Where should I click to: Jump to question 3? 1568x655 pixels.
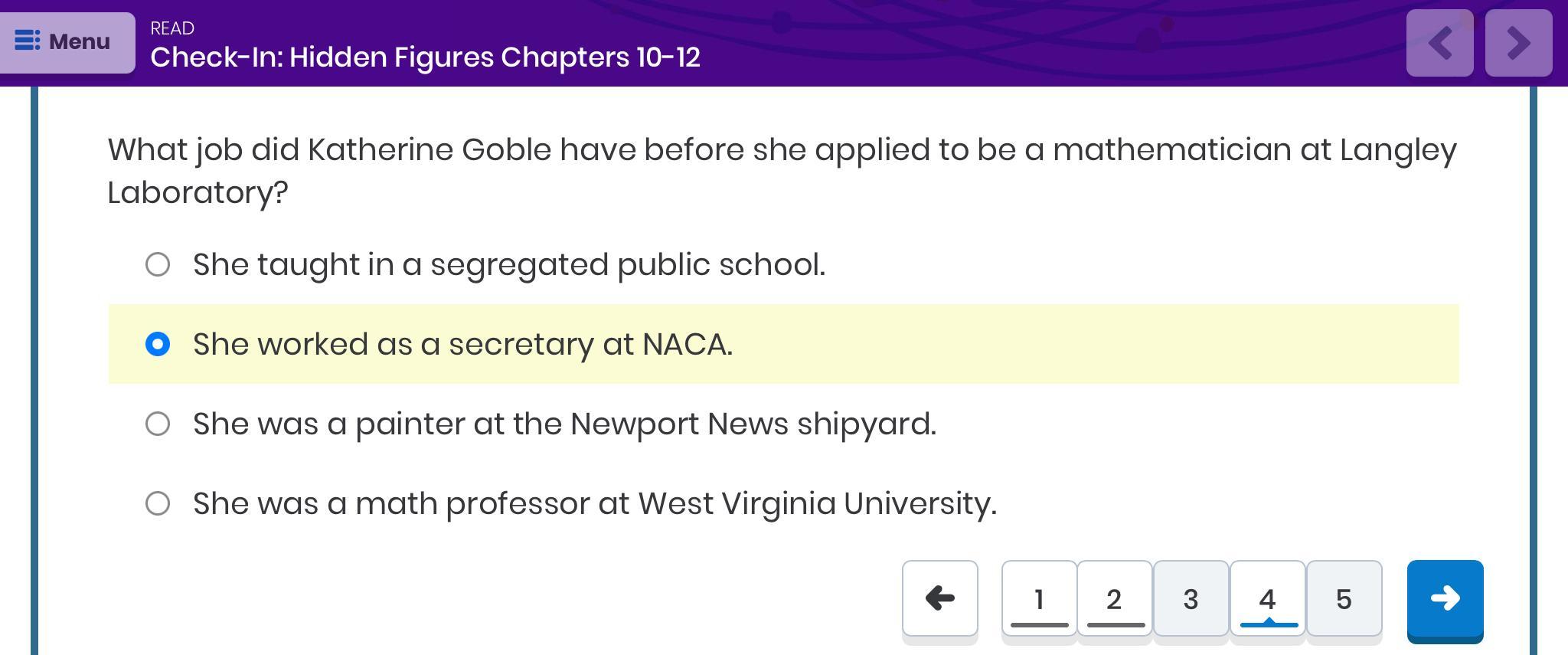(x=1191, y=598)
